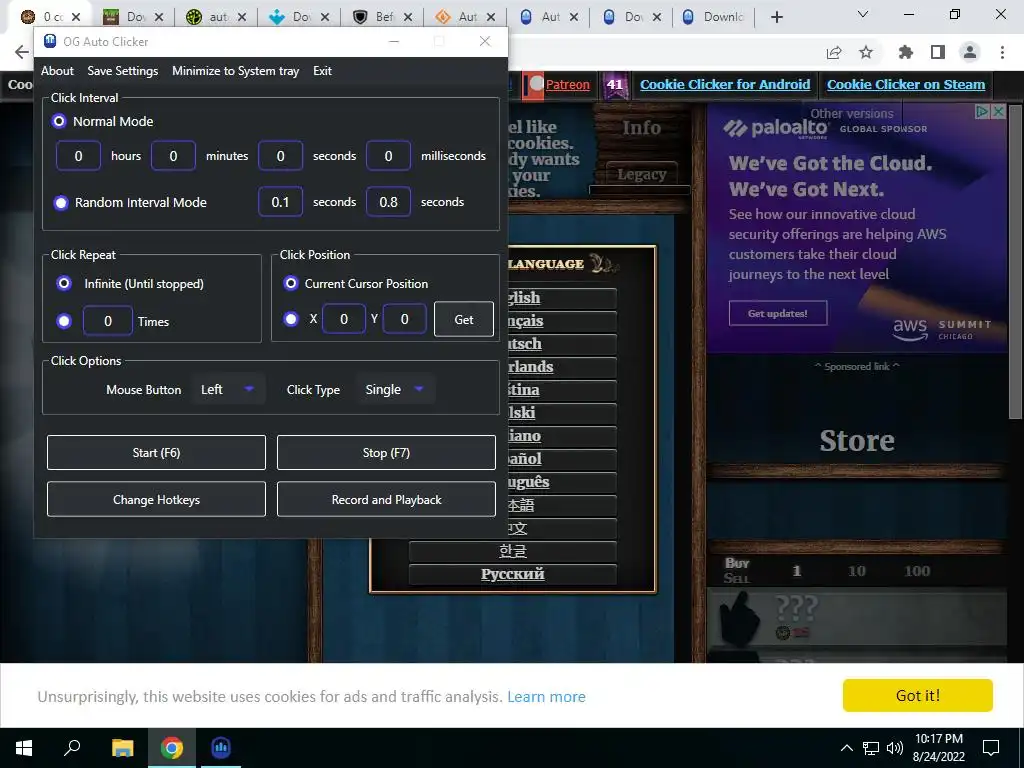The height and width of the screenshot is (768, 1024).
Task: Select the Normal Mode radio button
Action: tap(59, 121)
